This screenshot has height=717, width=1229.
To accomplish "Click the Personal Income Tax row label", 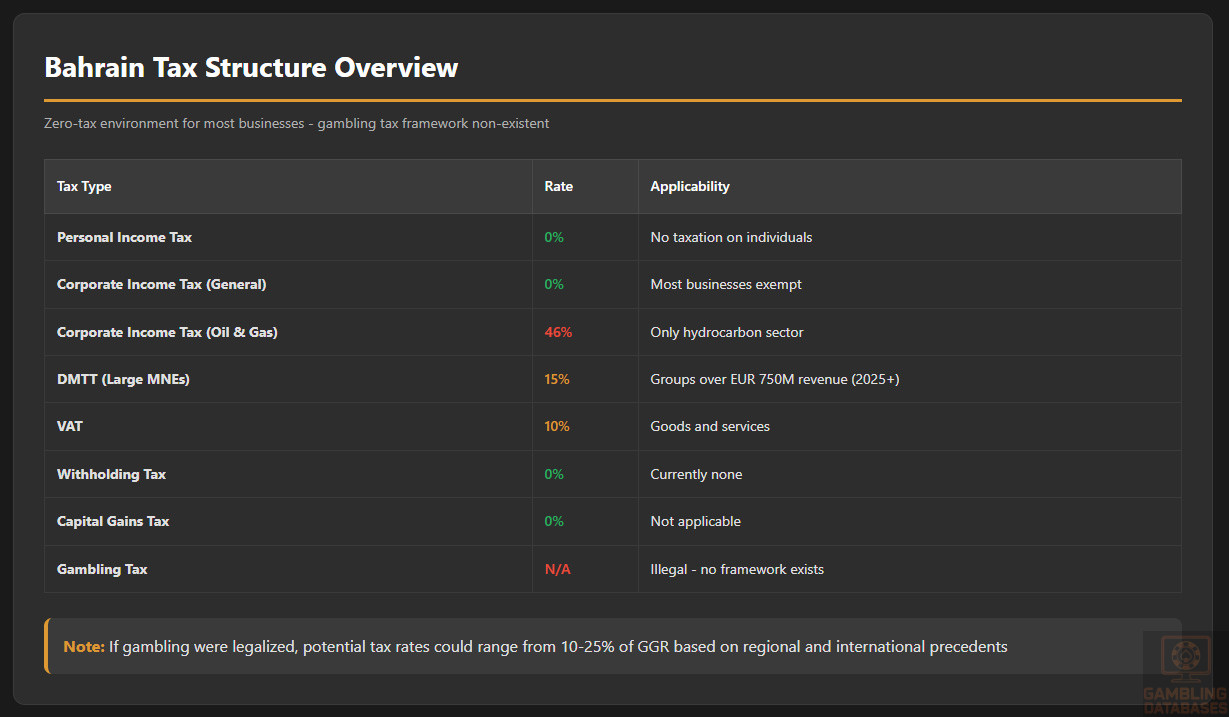I will point(124,238).
